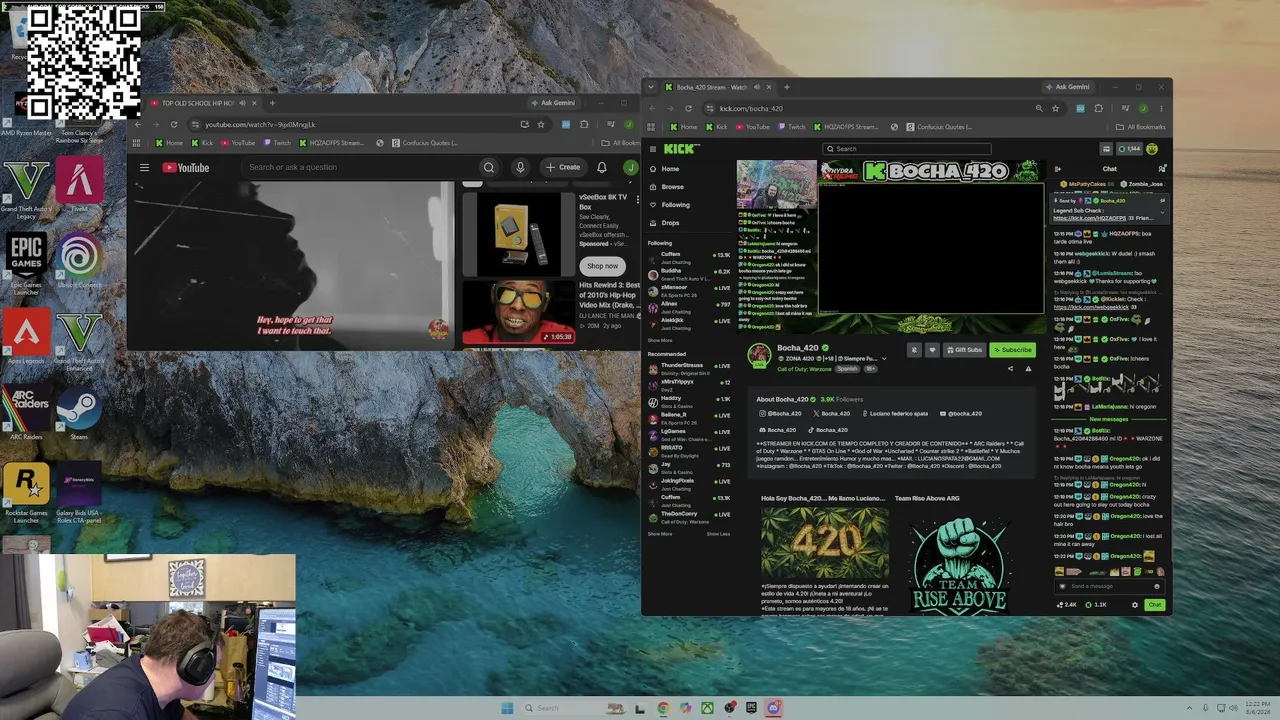Open the Twitch bookmark in Kick window
This screenshot has height=720, width=1280.
tap(791, 127)
